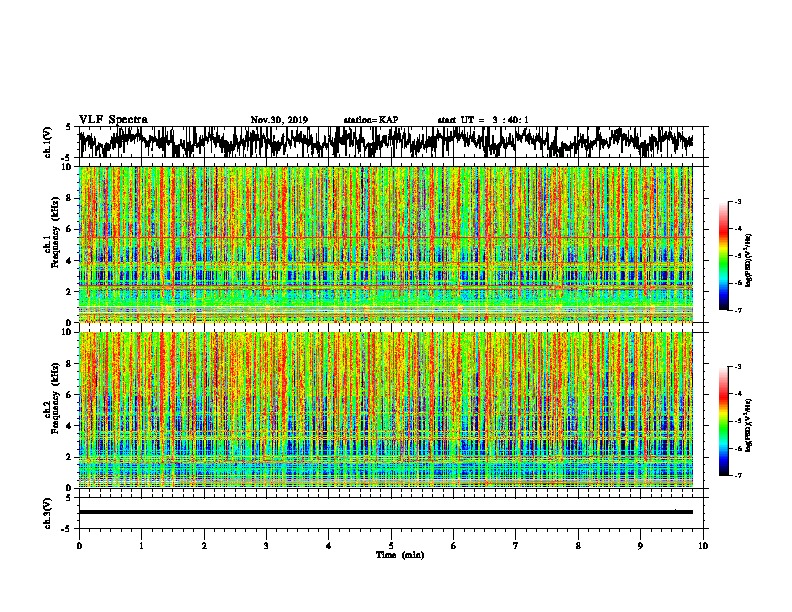Click inside the ch.1 spectrogram panel
Viewport: 792px width, 612px height.
coord(385,244)
